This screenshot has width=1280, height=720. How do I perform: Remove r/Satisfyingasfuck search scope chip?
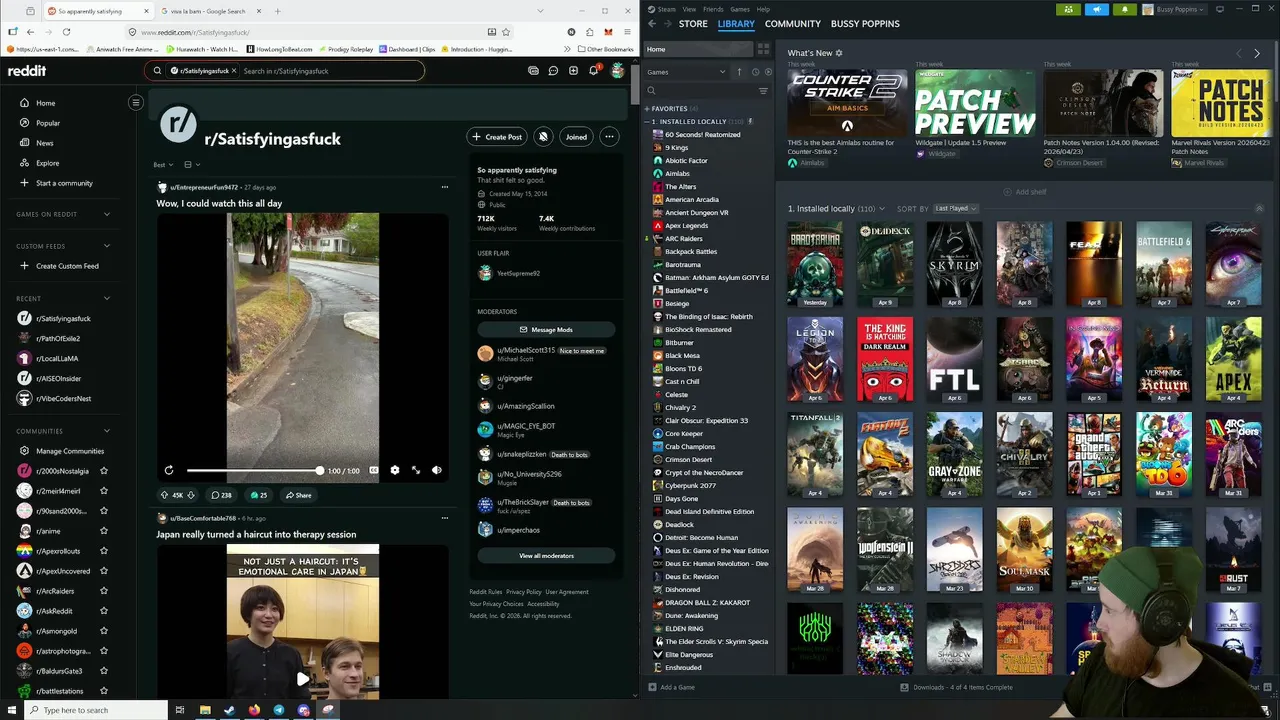pos(235,71)
